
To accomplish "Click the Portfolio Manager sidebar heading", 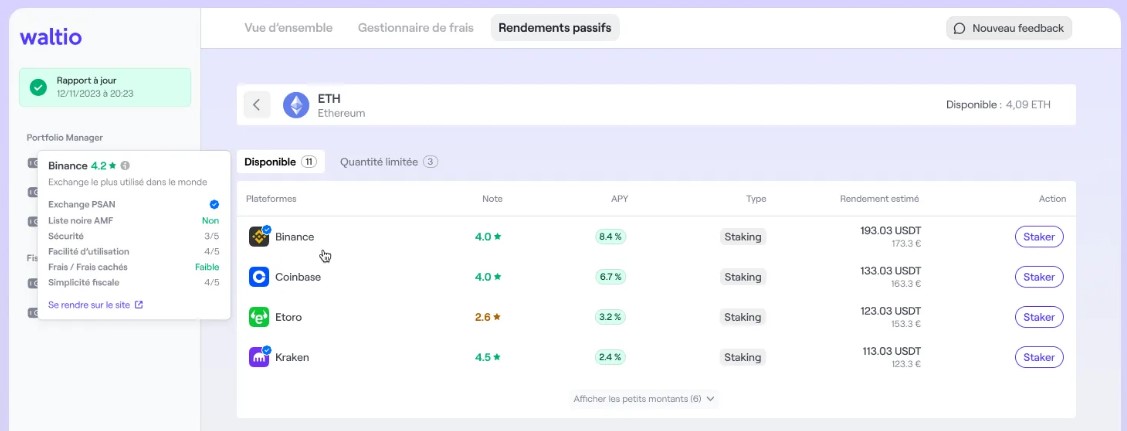I will click(65, 137).
